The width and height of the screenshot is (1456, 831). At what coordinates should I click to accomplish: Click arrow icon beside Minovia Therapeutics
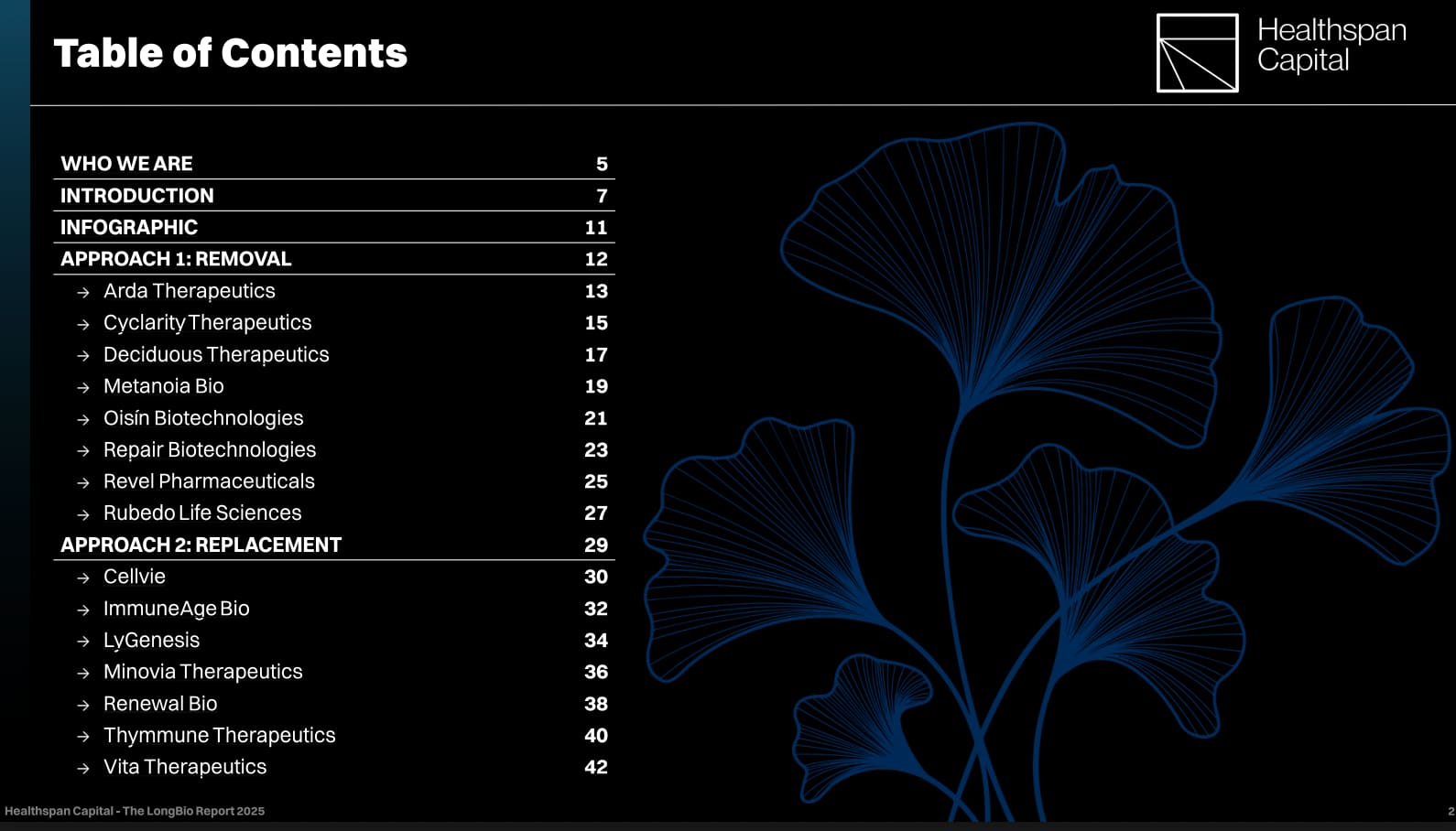pyautogui.click(x=83, y=674)
